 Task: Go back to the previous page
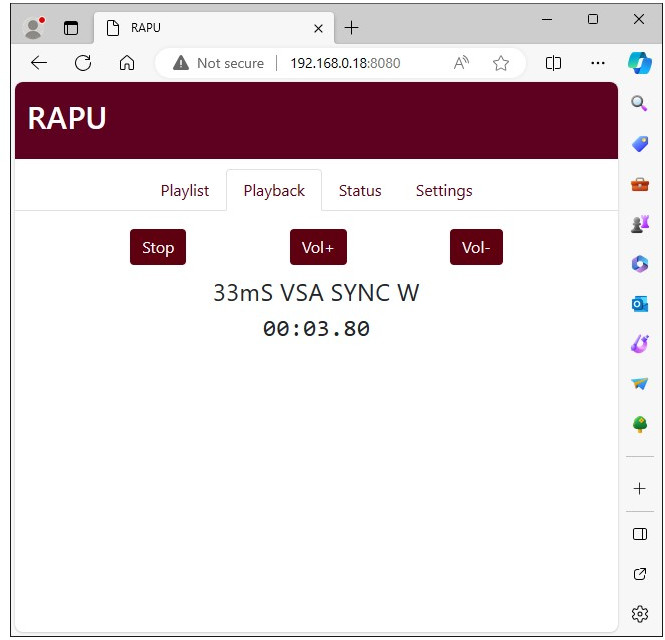(x=39, y=63)
